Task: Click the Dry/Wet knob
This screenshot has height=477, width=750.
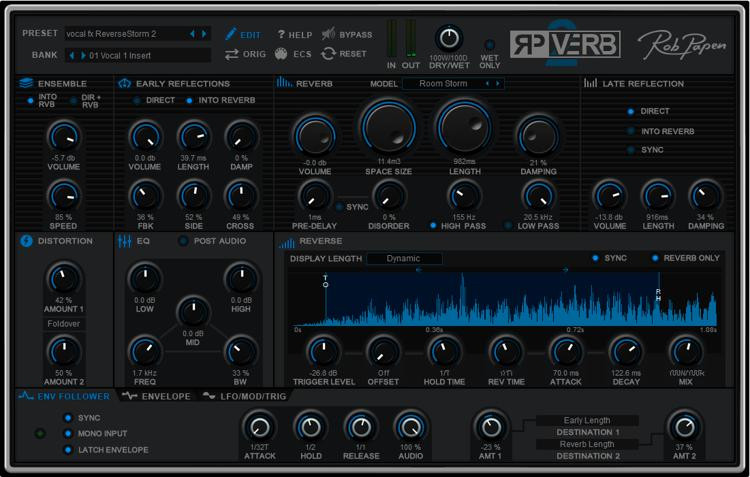Action: pos(449,38)
